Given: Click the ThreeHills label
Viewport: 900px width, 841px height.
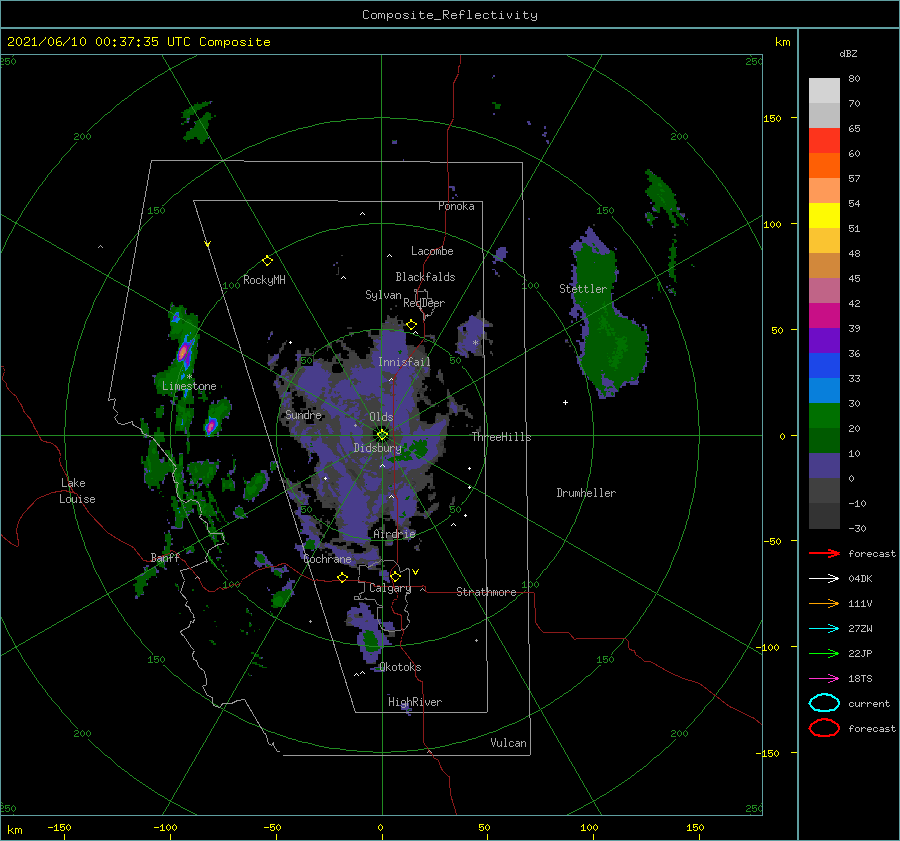Looking at the screenshot, I should click(502, 437).
